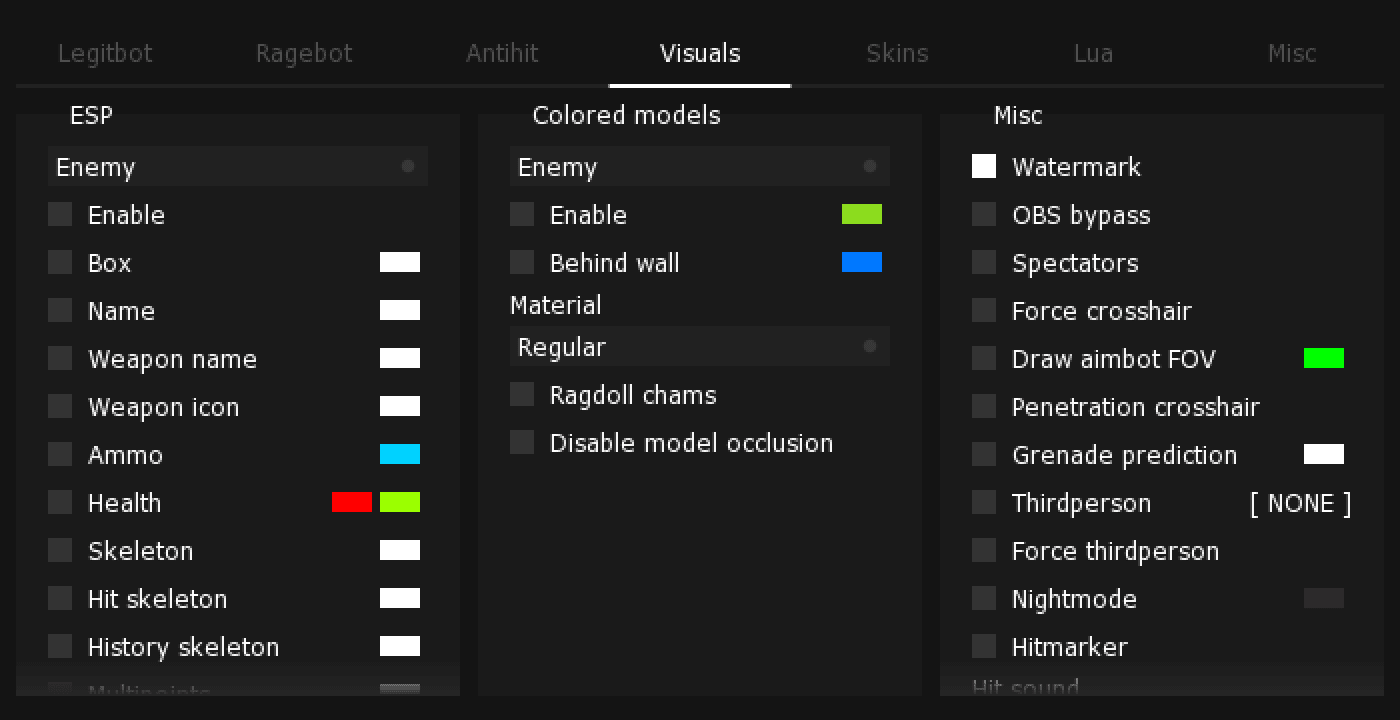This screenshot has height=720, width=1400.
Task: Enable Ragdoll chams checkbox
Action: tap(522, 395)
